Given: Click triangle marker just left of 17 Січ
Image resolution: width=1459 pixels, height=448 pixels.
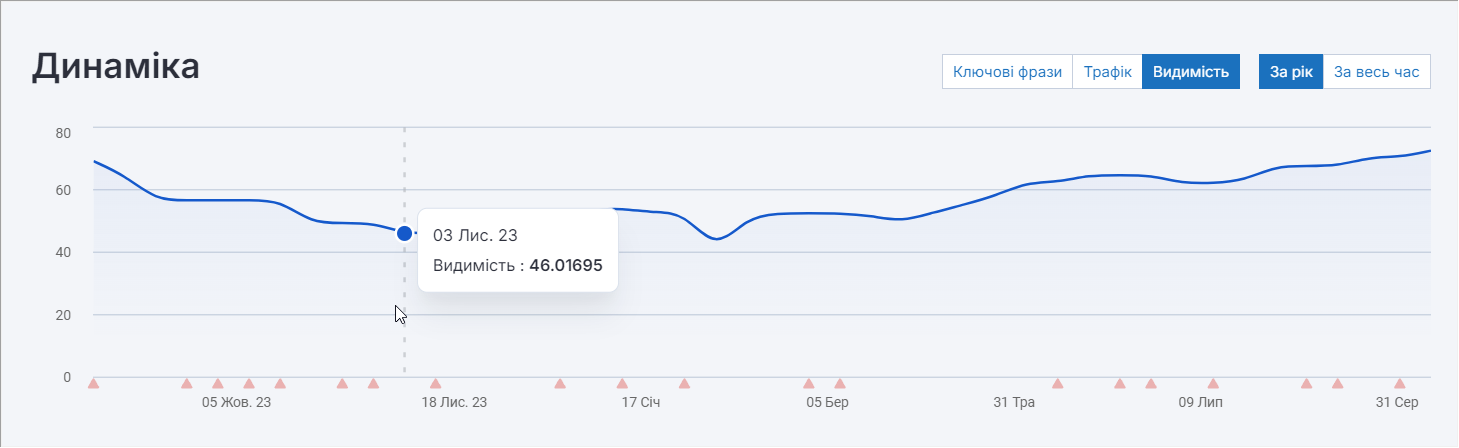Looking at the screenshot, I should tap(622, 383).
